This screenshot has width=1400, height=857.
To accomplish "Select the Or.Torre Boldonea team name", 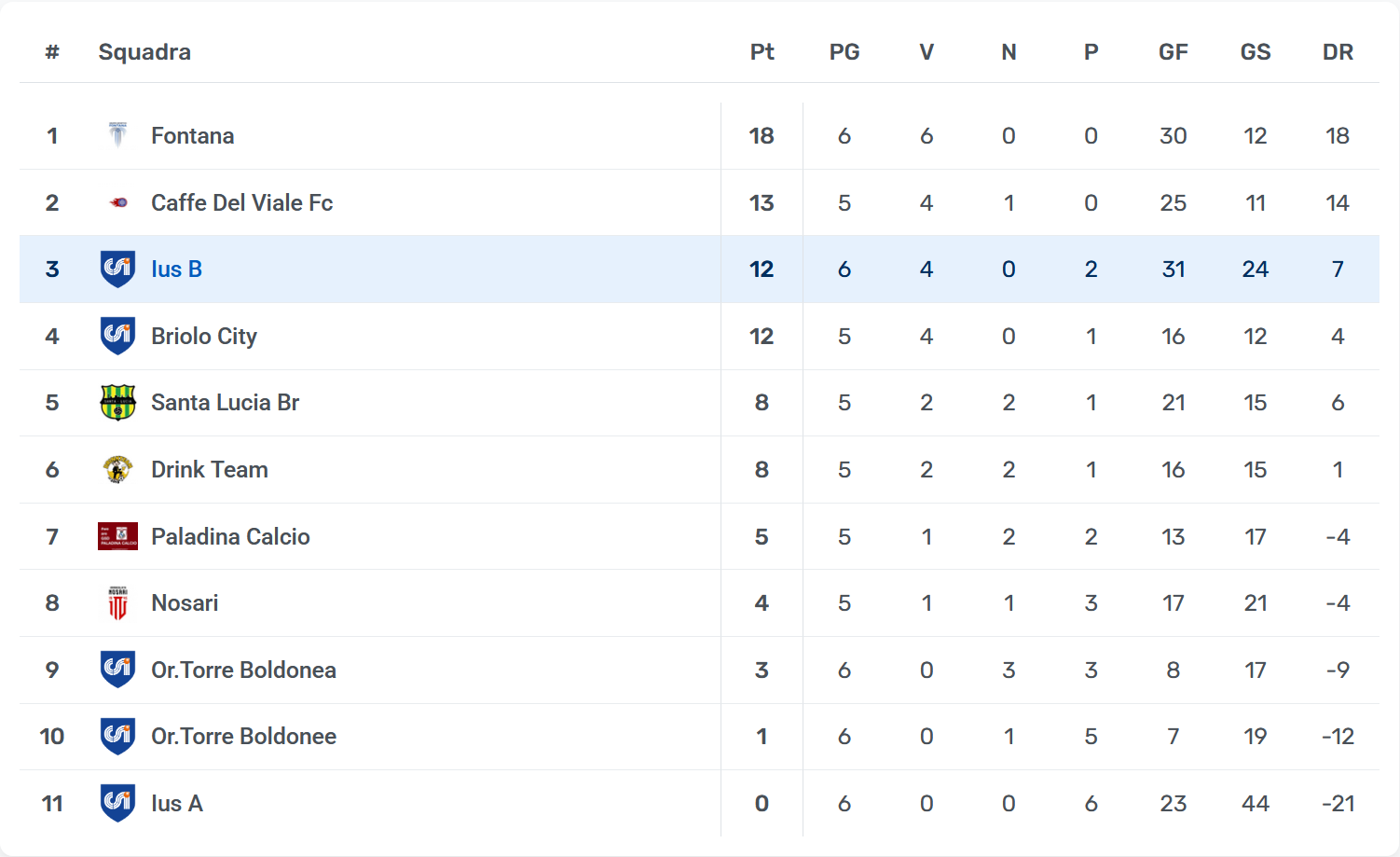I will [x=243, y=670].
